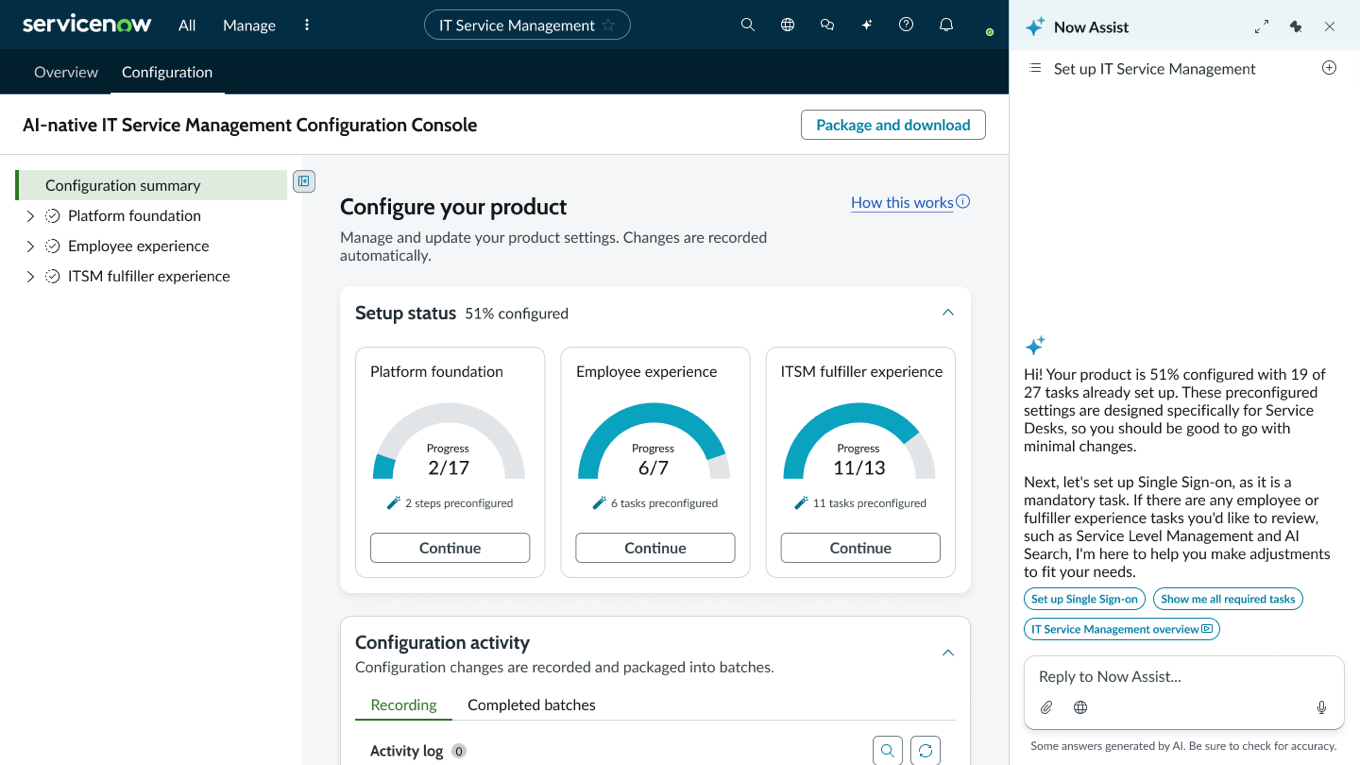Screen dimensions: 1360x765
Task: Collapse the Configuration activity section
Action: pyautogui.click(x=948, y=653)
